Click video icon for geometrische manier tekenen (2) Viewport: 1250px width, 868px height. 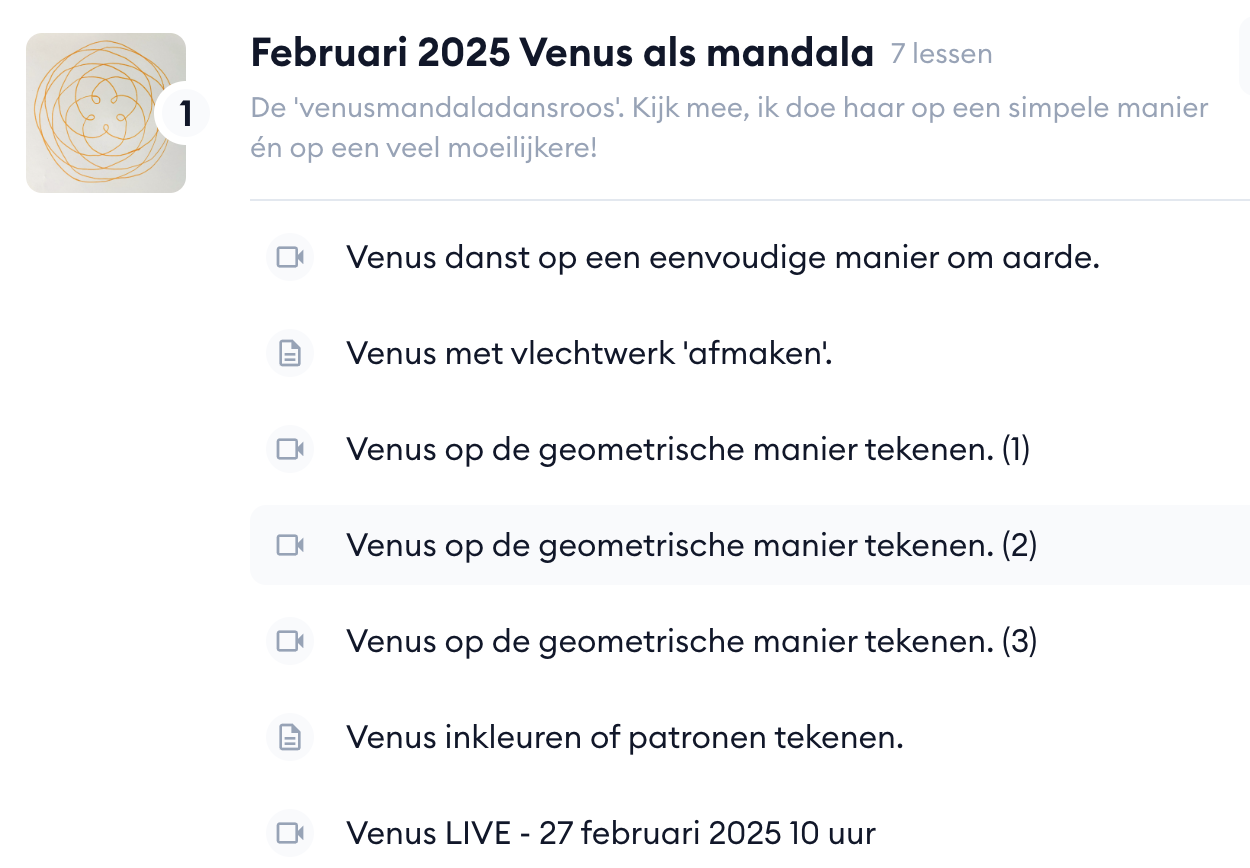(290, 545)
